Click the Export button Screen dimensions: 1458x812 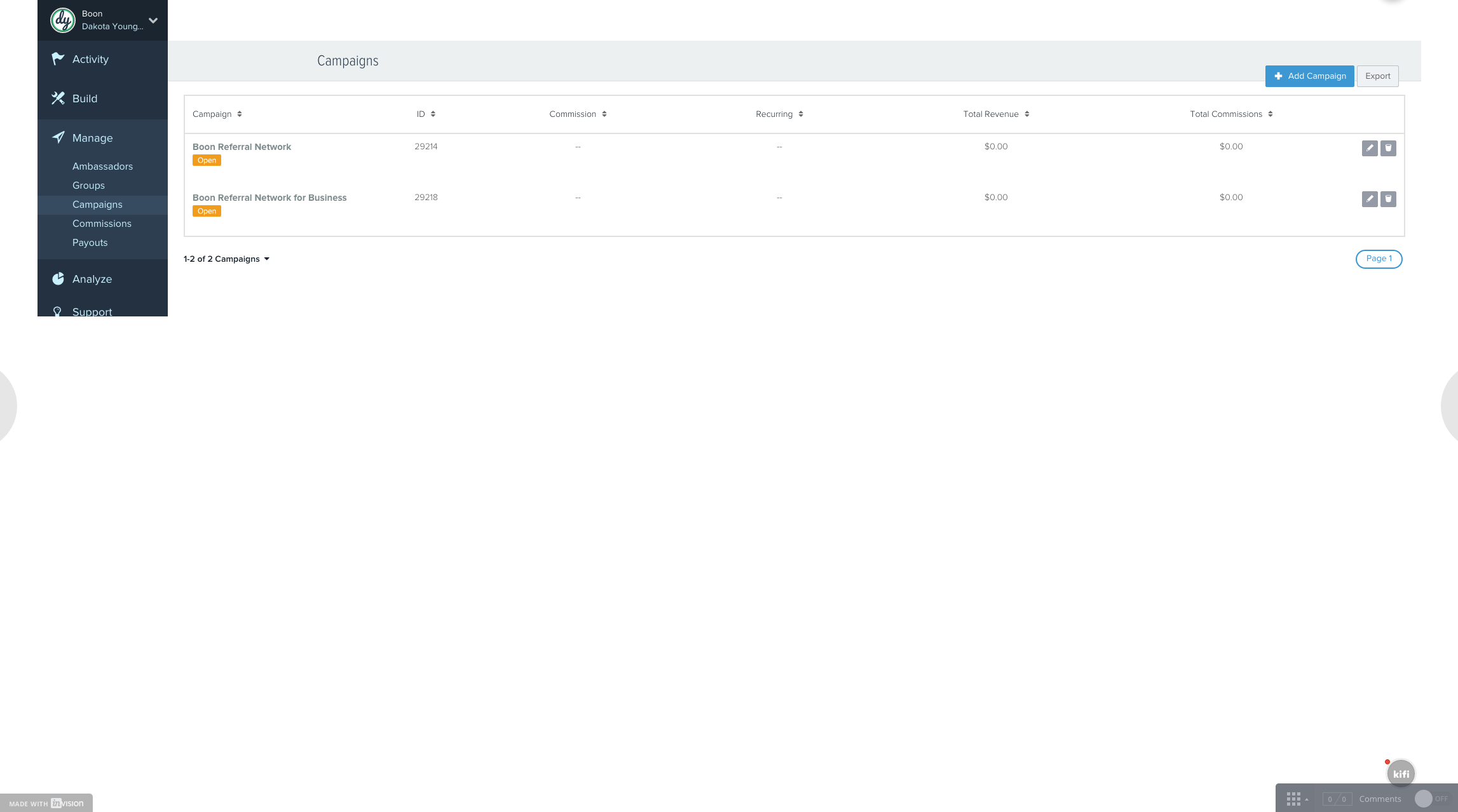tap(1378, 76)
